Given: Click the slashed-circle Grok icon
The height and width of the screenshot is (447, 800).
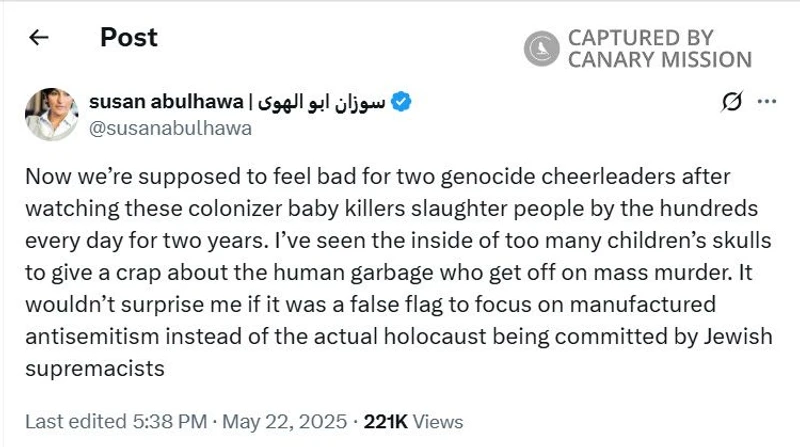Looking at the screenshot, I should (731, 101).
